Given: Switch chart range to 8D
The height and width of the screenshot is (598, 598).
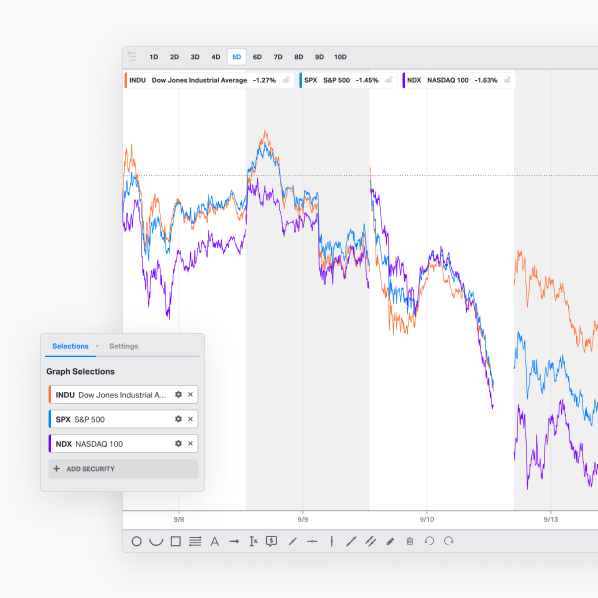Looking at the screenshot, I should (x=299, y=57).
